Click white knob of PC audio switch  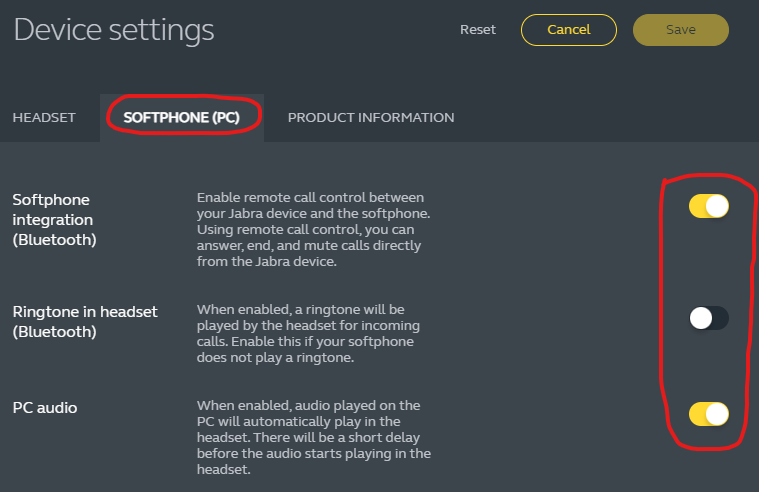pyautogui.click(x=717, y=414)
